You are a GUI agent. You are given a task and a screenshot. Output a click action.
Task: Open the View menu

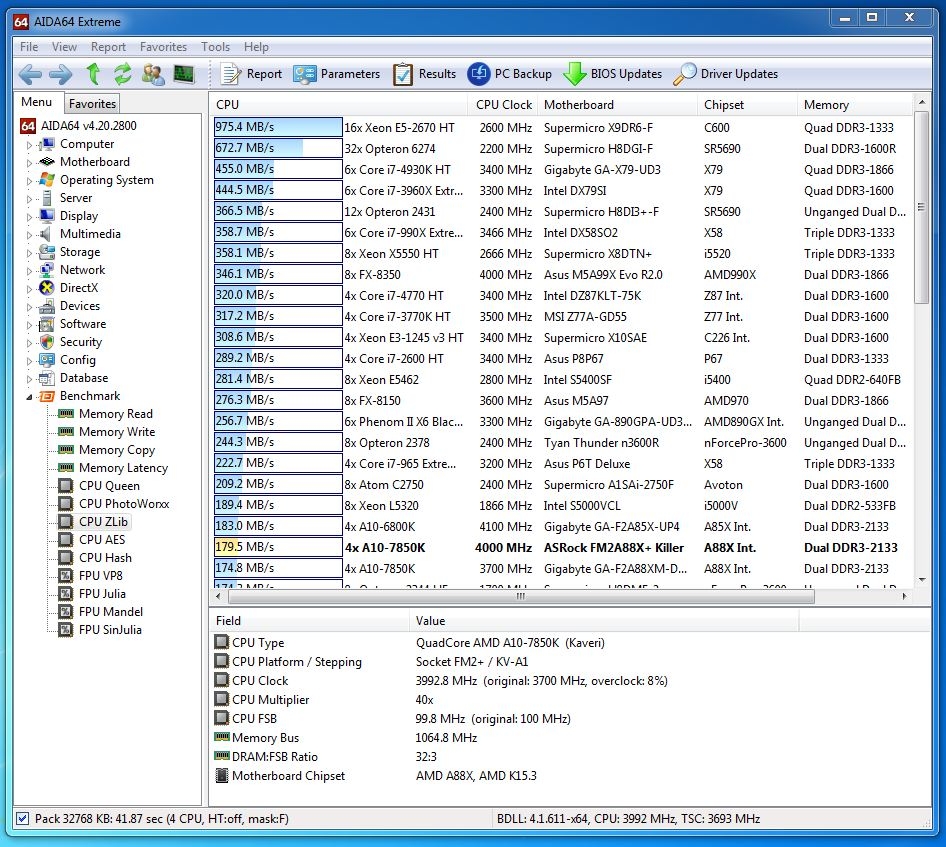64,46
